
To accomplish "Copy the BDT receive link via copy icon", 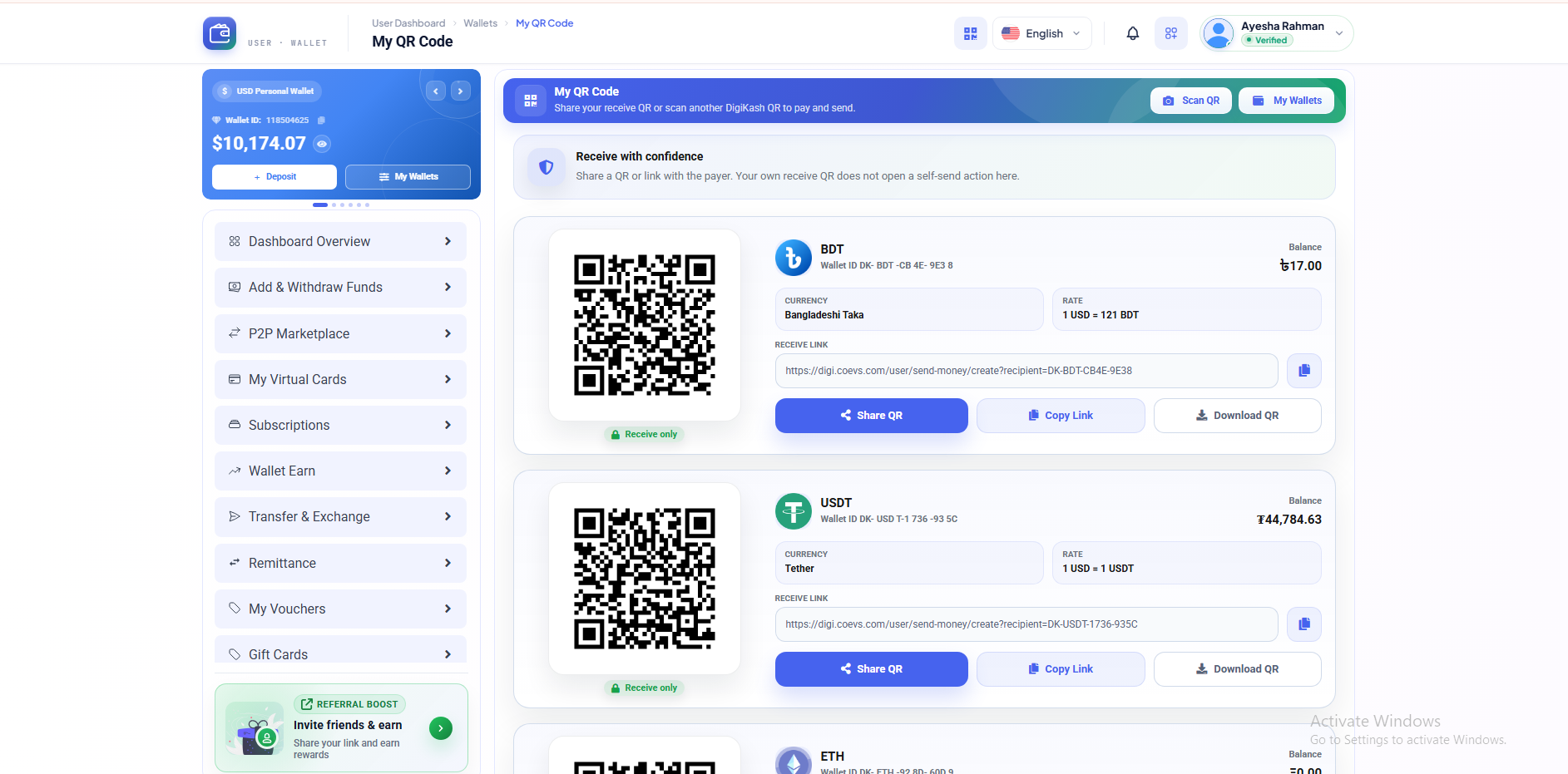I will coord(1303,371).
